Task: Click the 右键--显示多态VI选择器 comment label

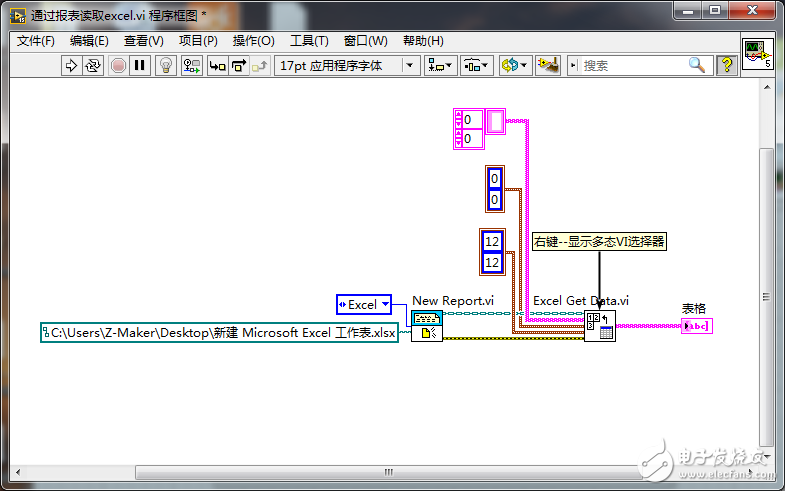Action: [x=599, y=242]
